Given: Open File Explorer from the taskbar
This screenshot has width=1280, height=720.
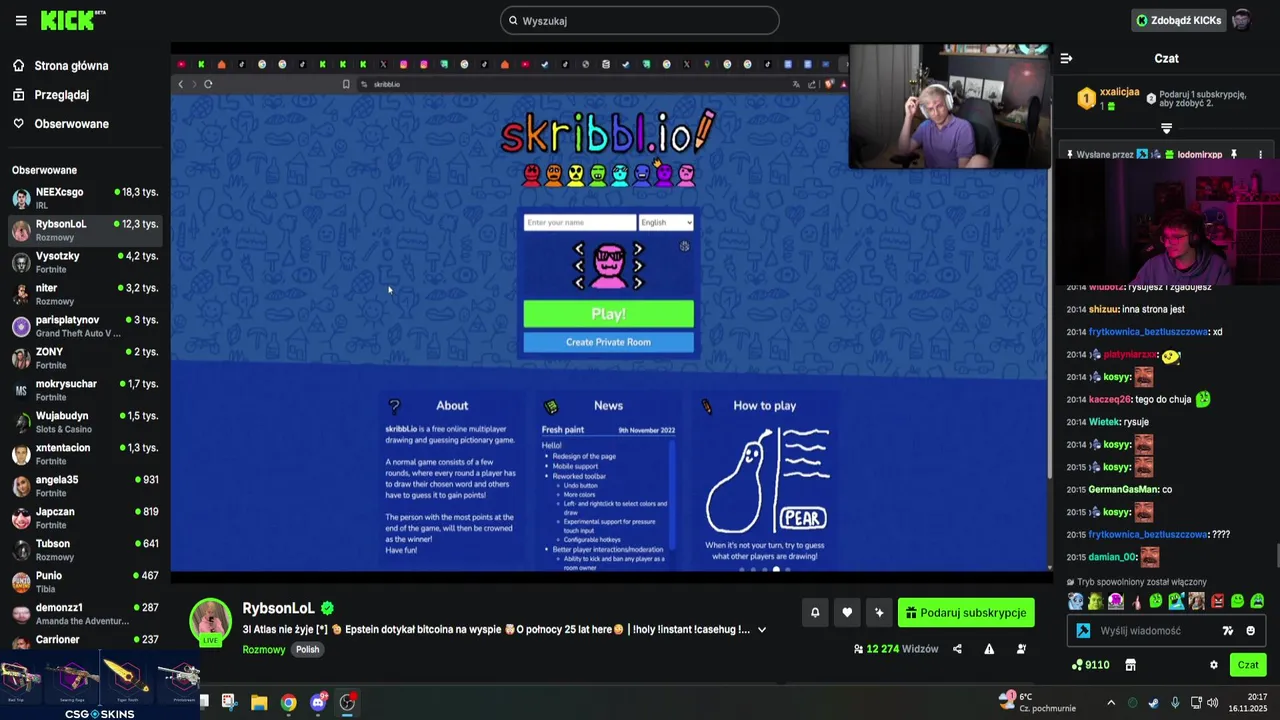Looking at the screenshot, I should pos(259,702).
